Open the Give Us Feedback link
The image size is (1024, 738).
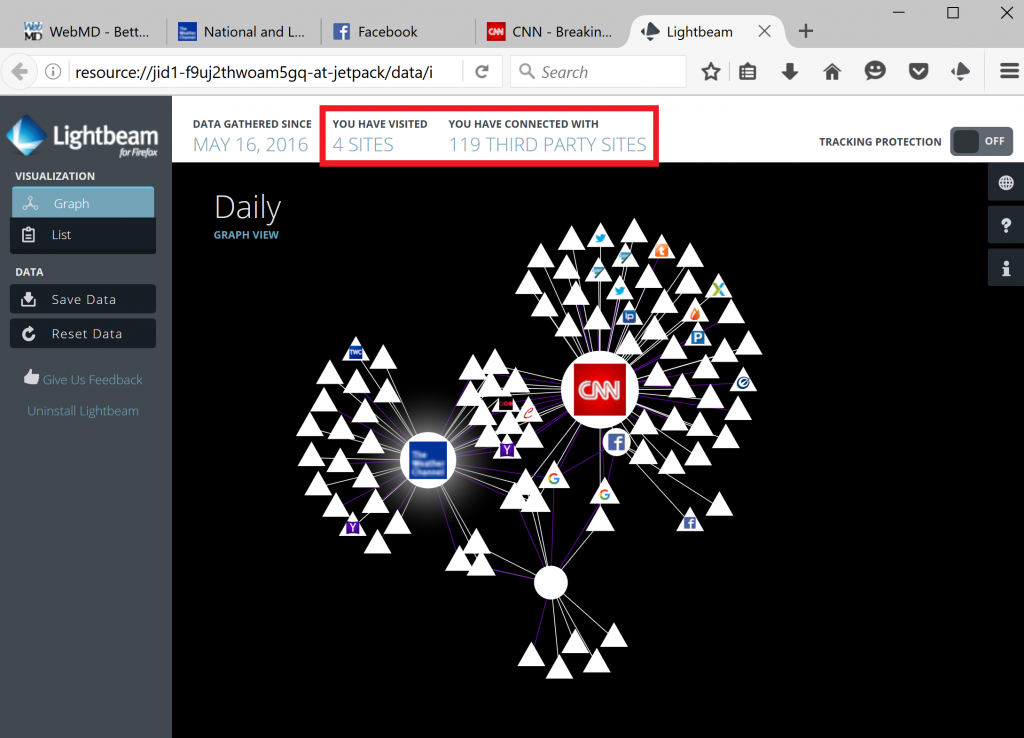[x=83, y=379]
